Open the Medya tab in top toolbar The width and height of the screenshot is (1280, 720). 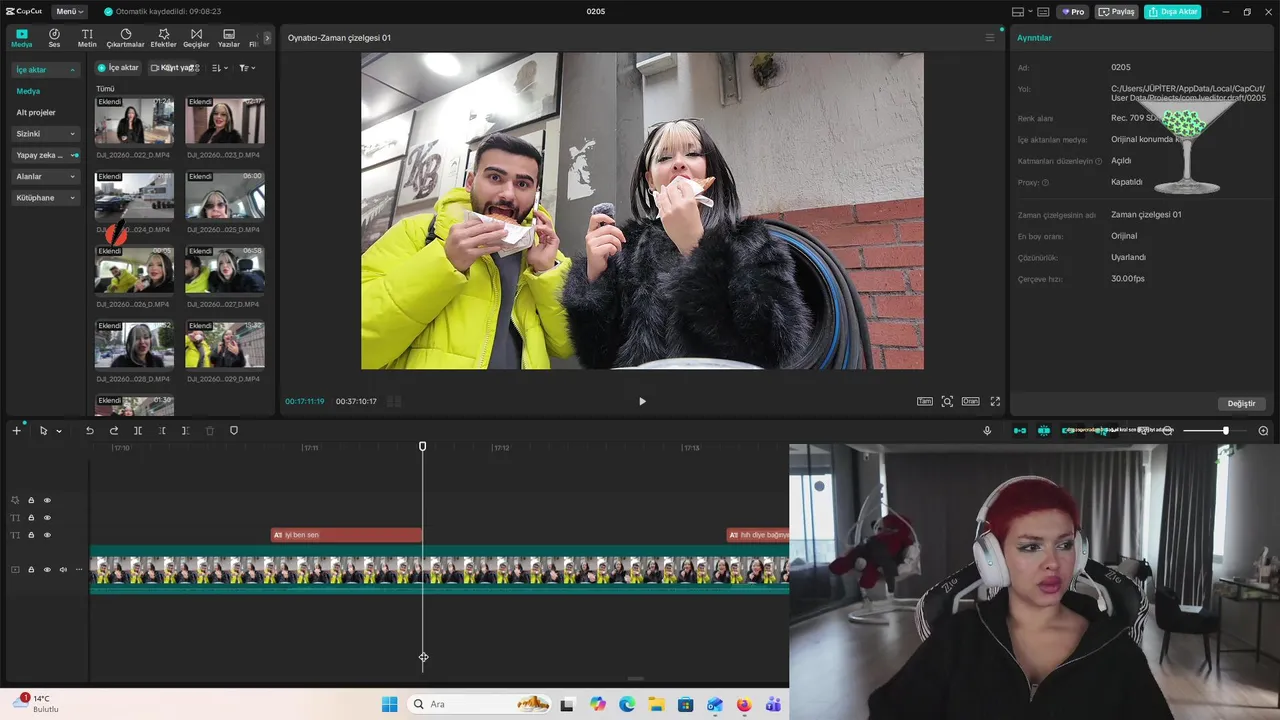tap(22, 38)
